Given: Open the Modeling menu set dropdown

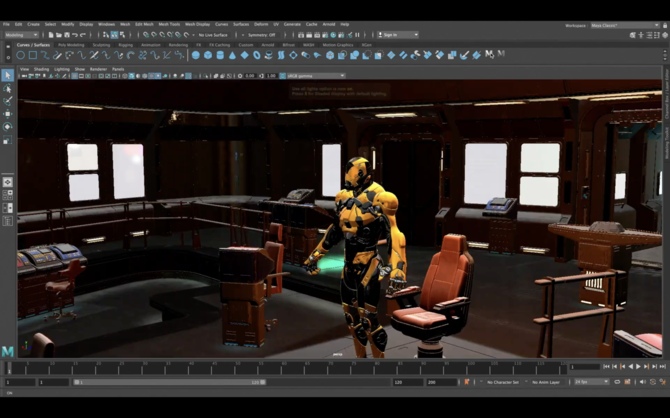Looking at the screenshot, I should [x=21, y=35].
